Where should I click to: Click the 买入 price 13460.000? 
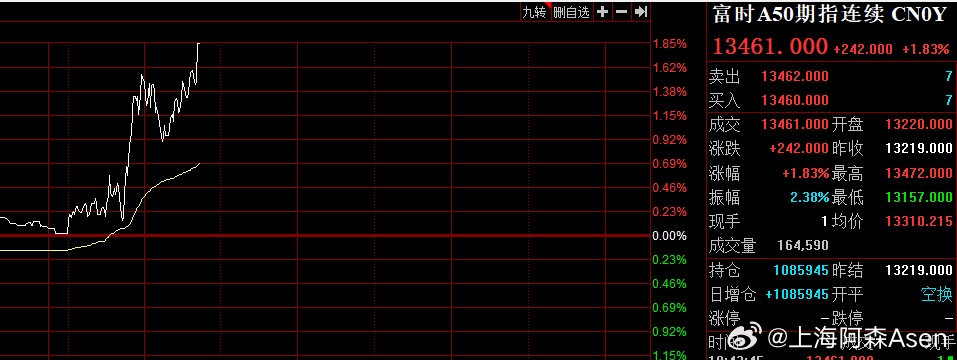(x=795, y=101)
